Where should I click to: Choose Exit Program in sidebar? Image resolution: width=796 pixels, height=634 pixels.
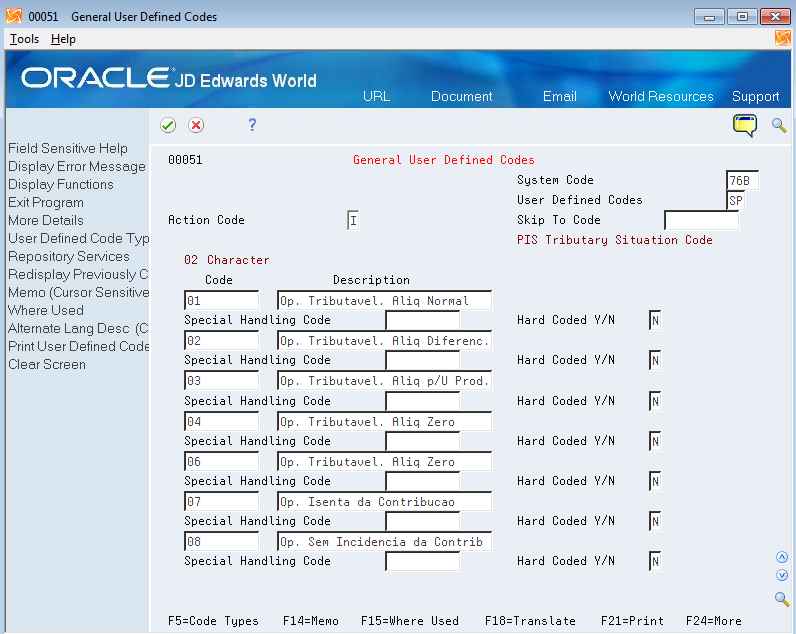46,203
